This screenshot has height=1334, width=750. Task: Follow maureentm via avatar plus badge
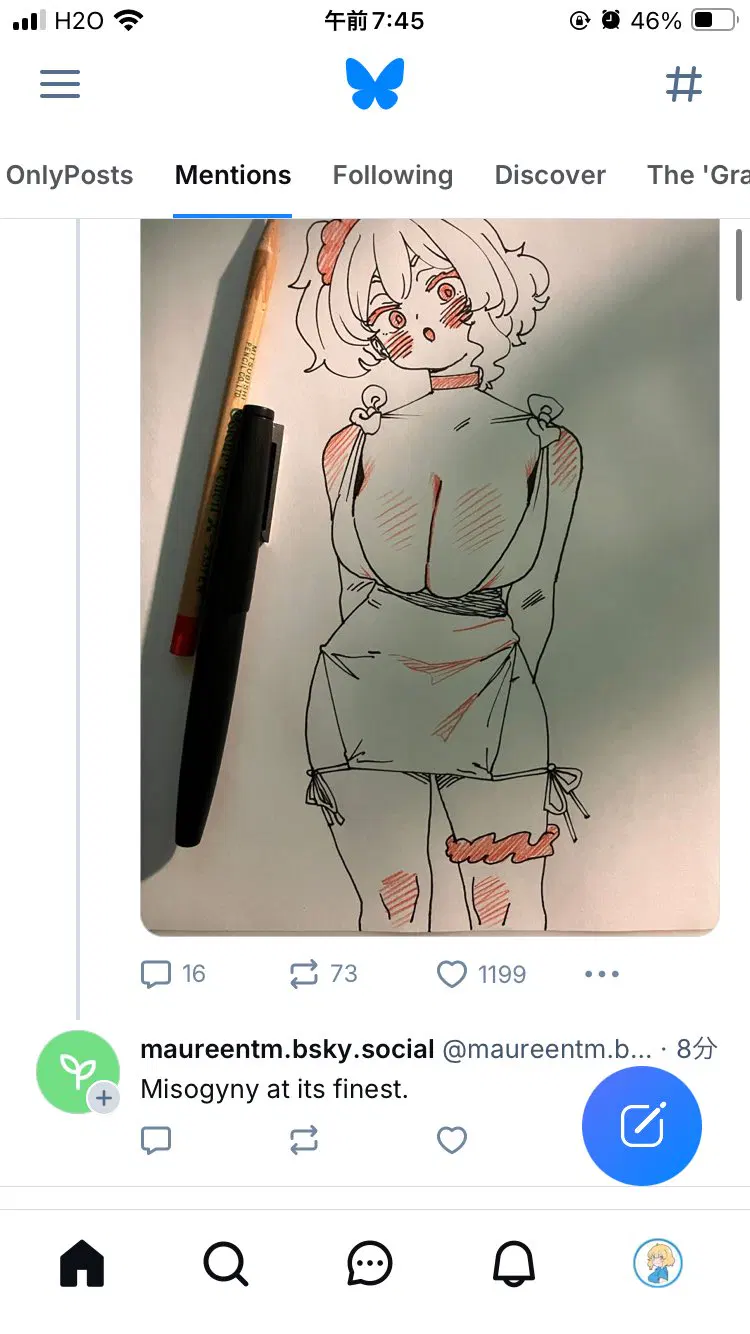(x=103, y=1099)
